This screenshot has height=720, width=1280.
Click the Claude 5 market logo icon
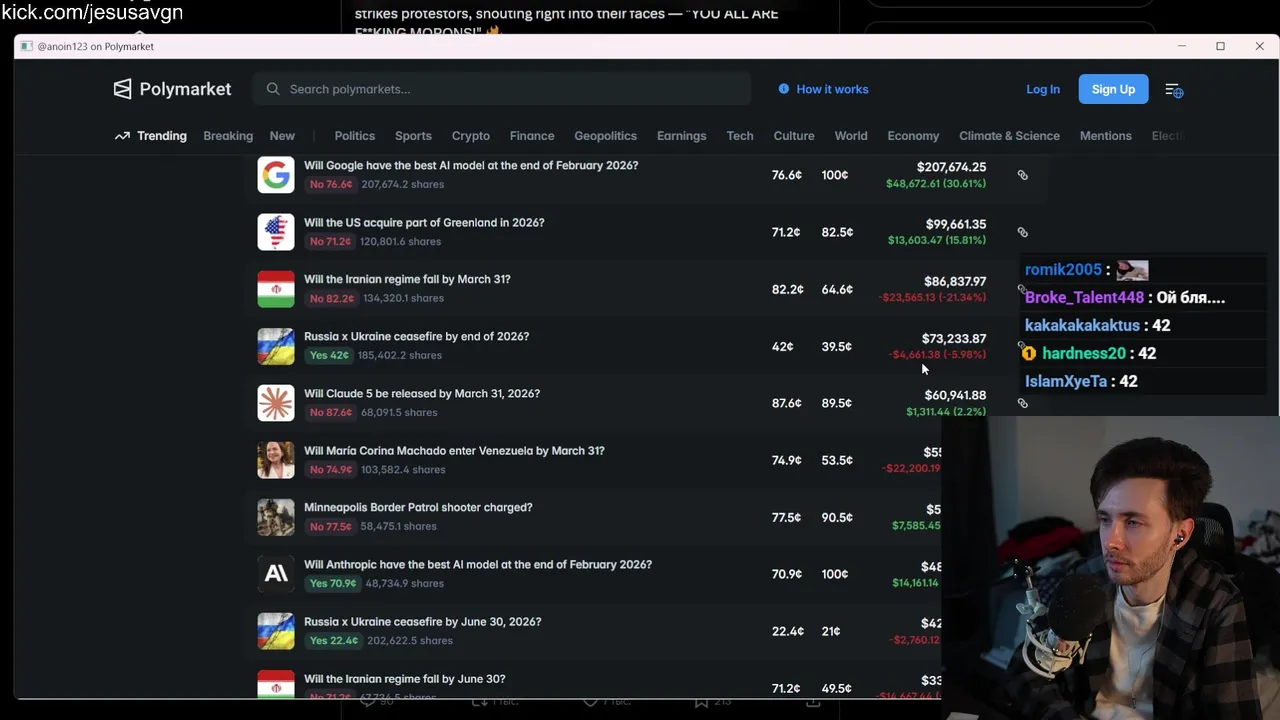pos(276,403)
